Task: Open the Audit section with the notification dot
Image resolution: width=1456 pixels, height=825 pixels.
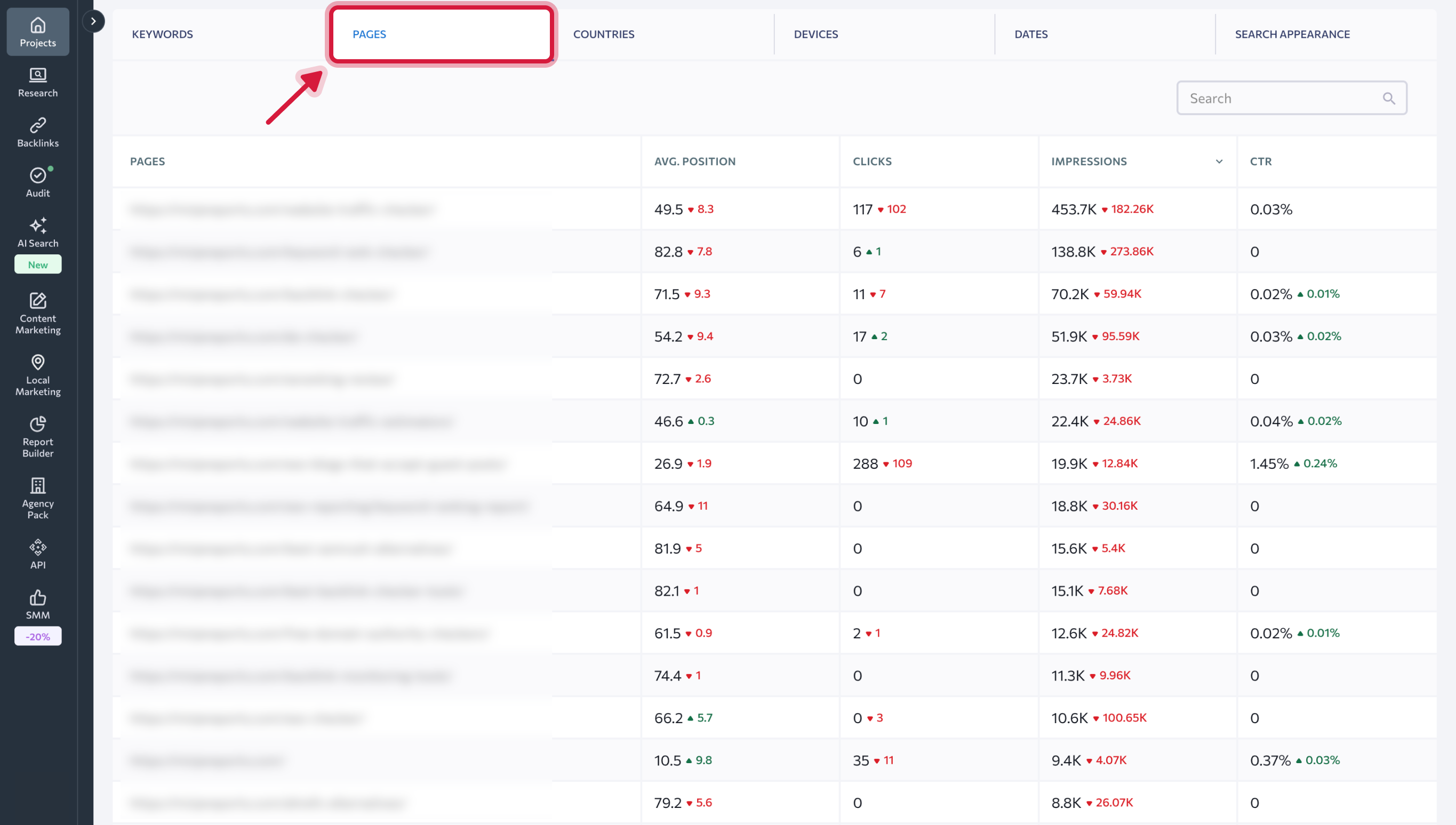Action: pos(37,181)
